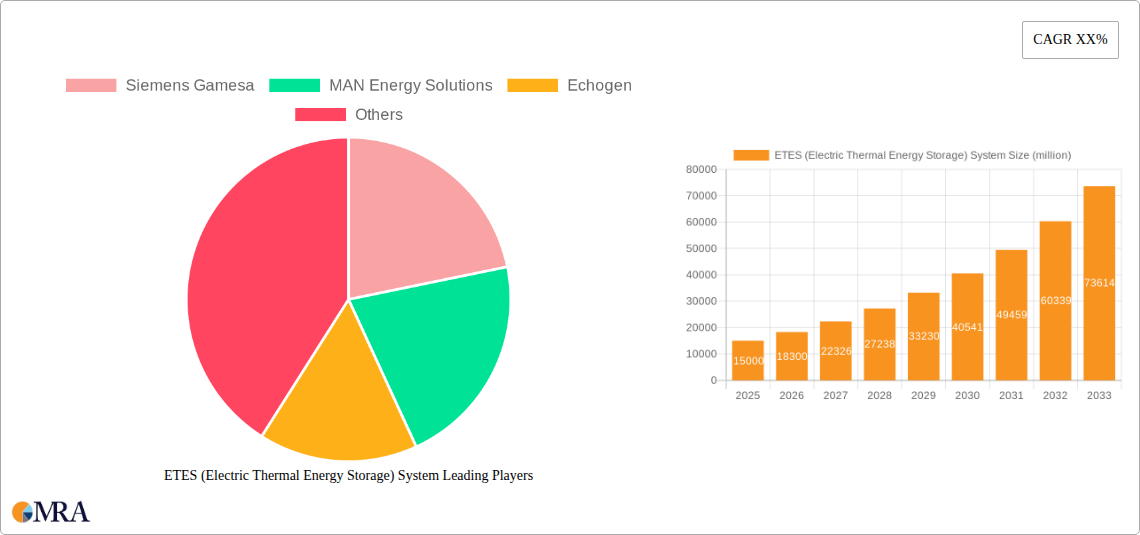
Task: Click the CAGR XX% button
Action: 1069,40
